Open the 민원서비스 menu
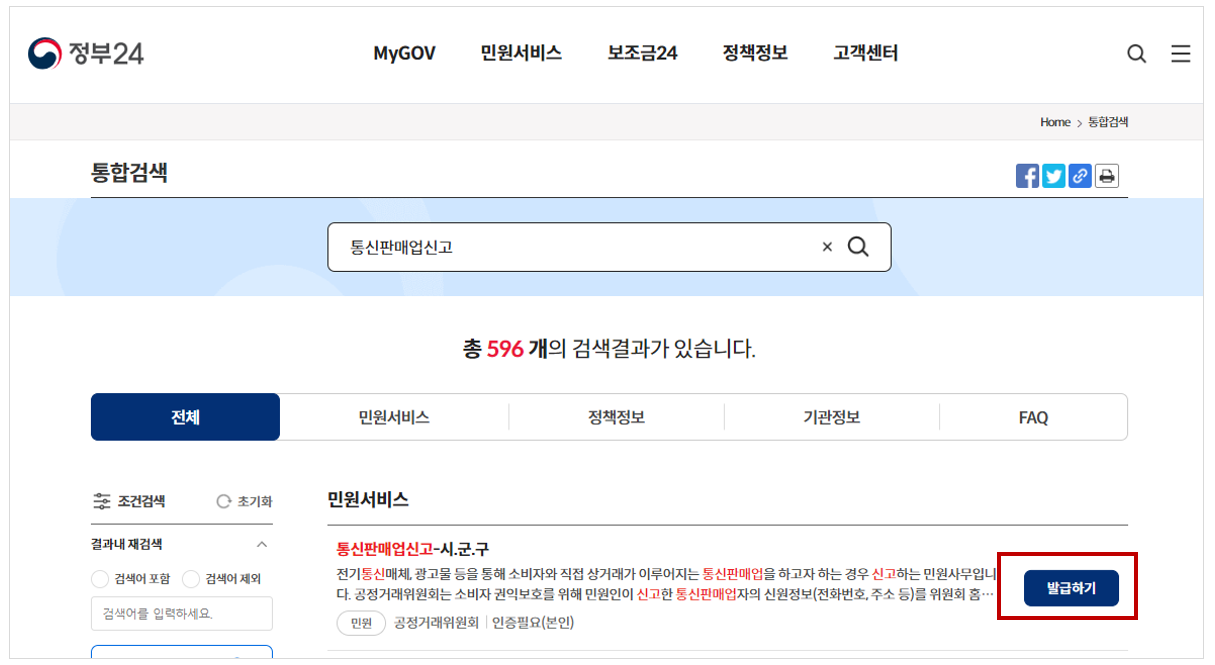The height and width of the screenshot is (665, 1215). point(521,54)
